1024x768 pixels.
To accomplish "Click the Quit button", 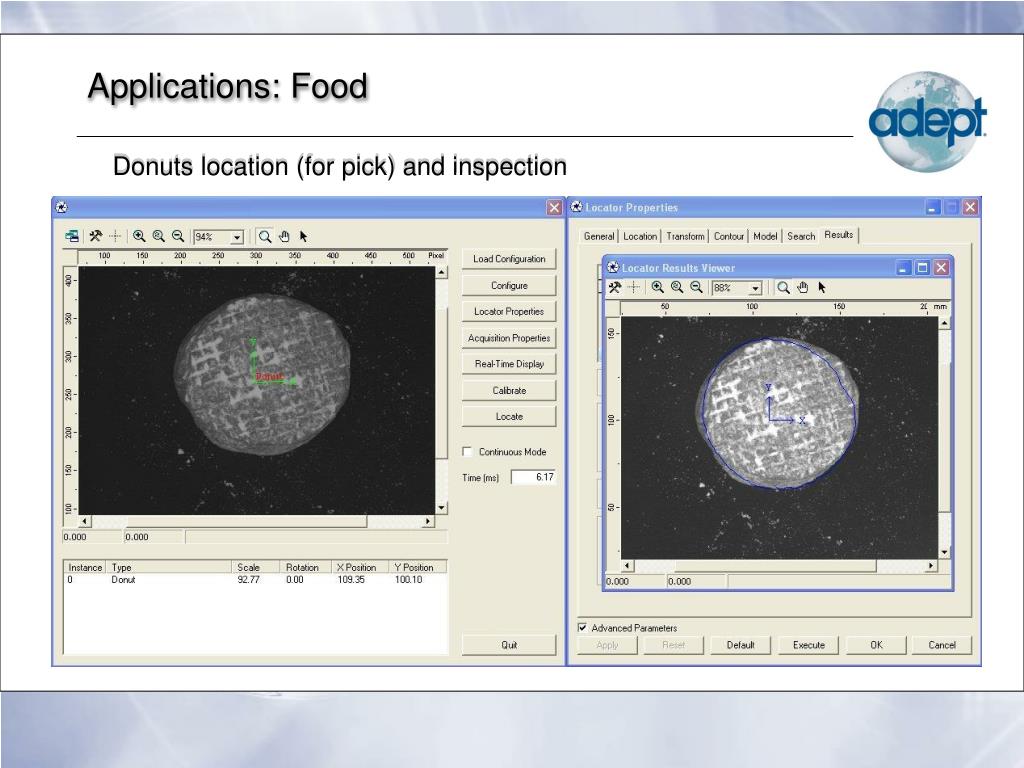I will 509,645.
